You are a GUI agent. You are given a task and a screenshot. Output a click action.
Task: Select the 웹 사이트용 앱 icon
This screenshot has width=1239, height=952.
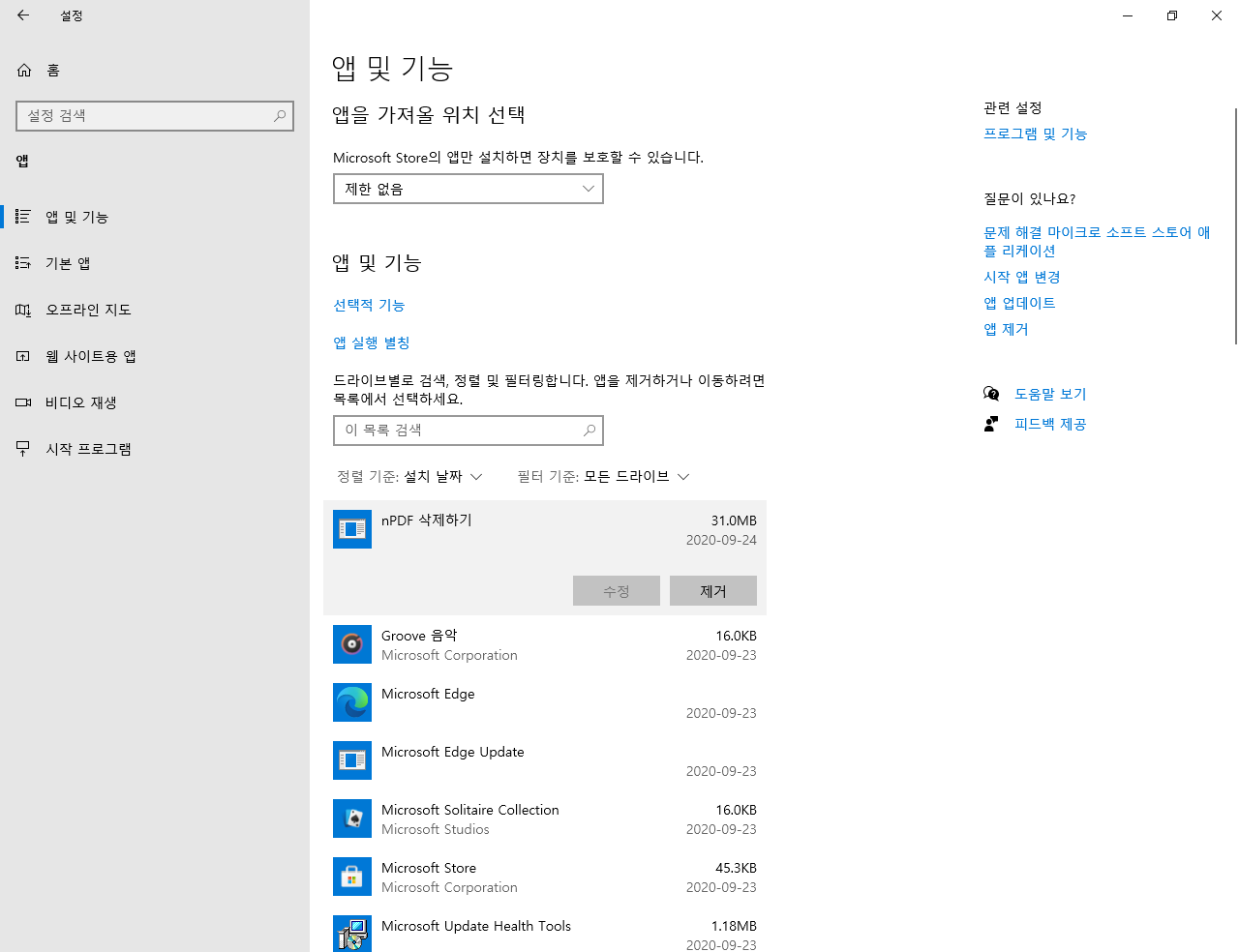[23, 356]
